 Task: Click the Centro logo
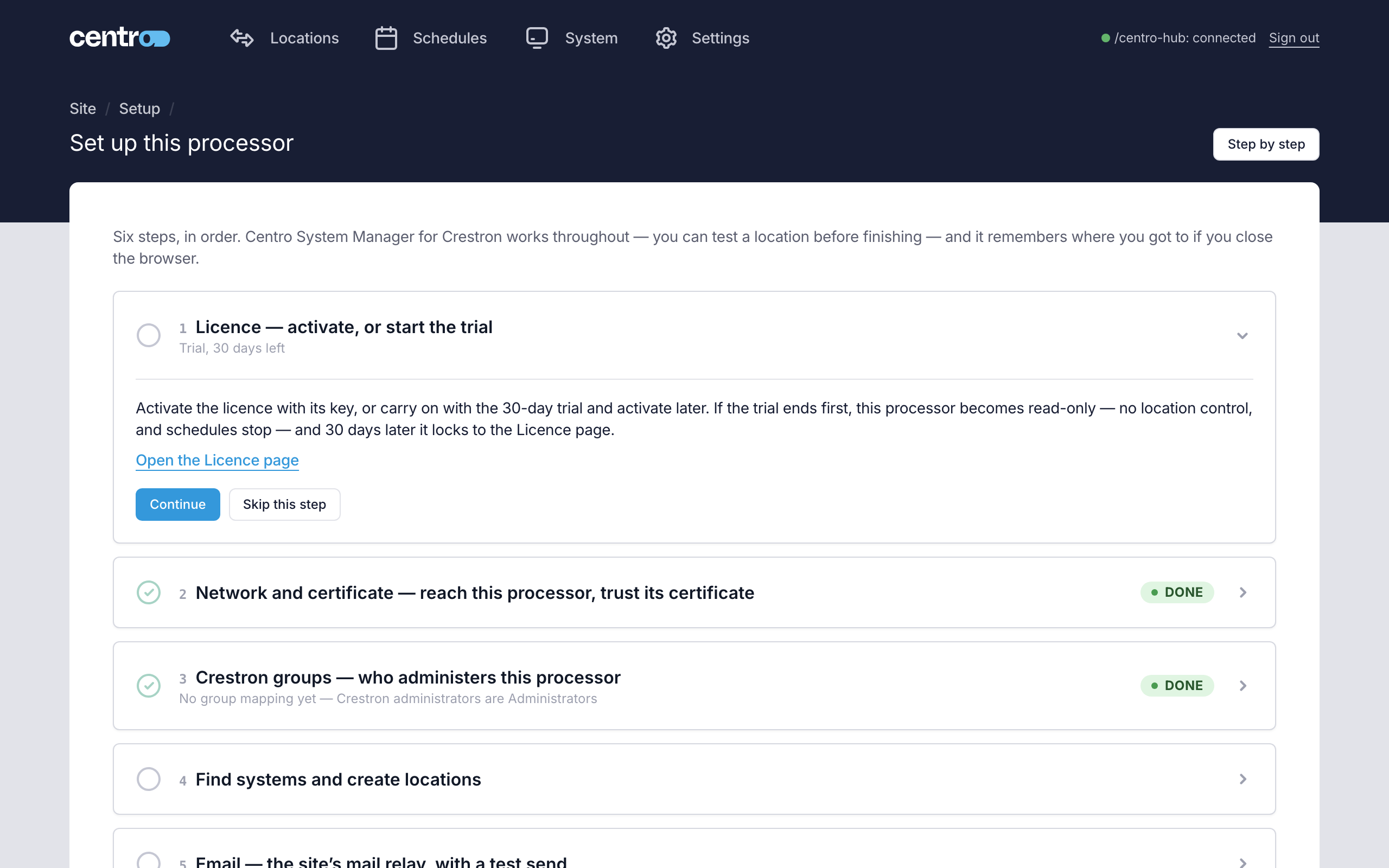pyautogui.click(x=119, y=38)
